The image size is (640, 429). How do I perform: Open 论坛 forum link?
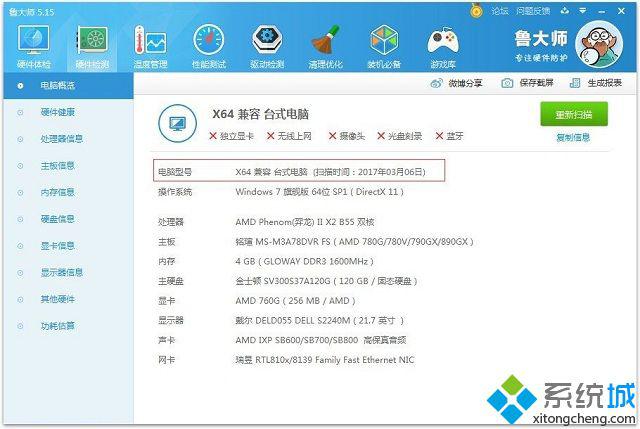[x=500, y=11]
